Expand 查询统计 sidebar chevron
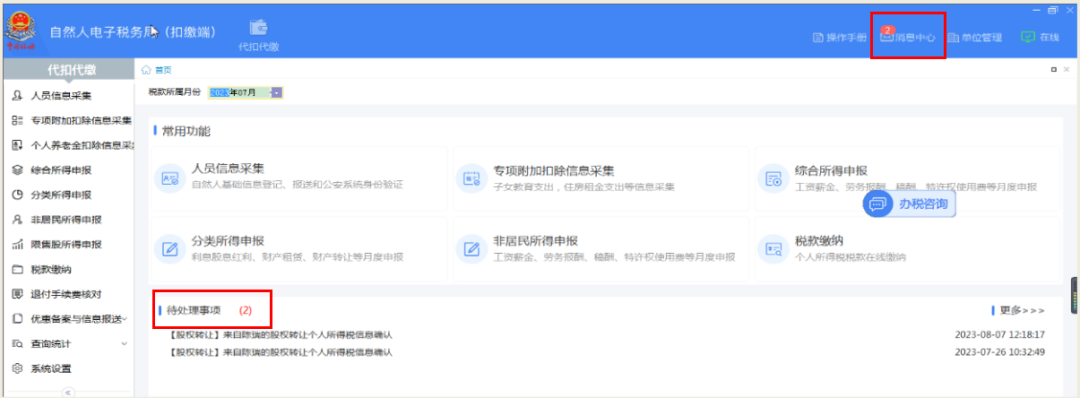Viewport: 1080px width, 398px height. coord(125,343)
